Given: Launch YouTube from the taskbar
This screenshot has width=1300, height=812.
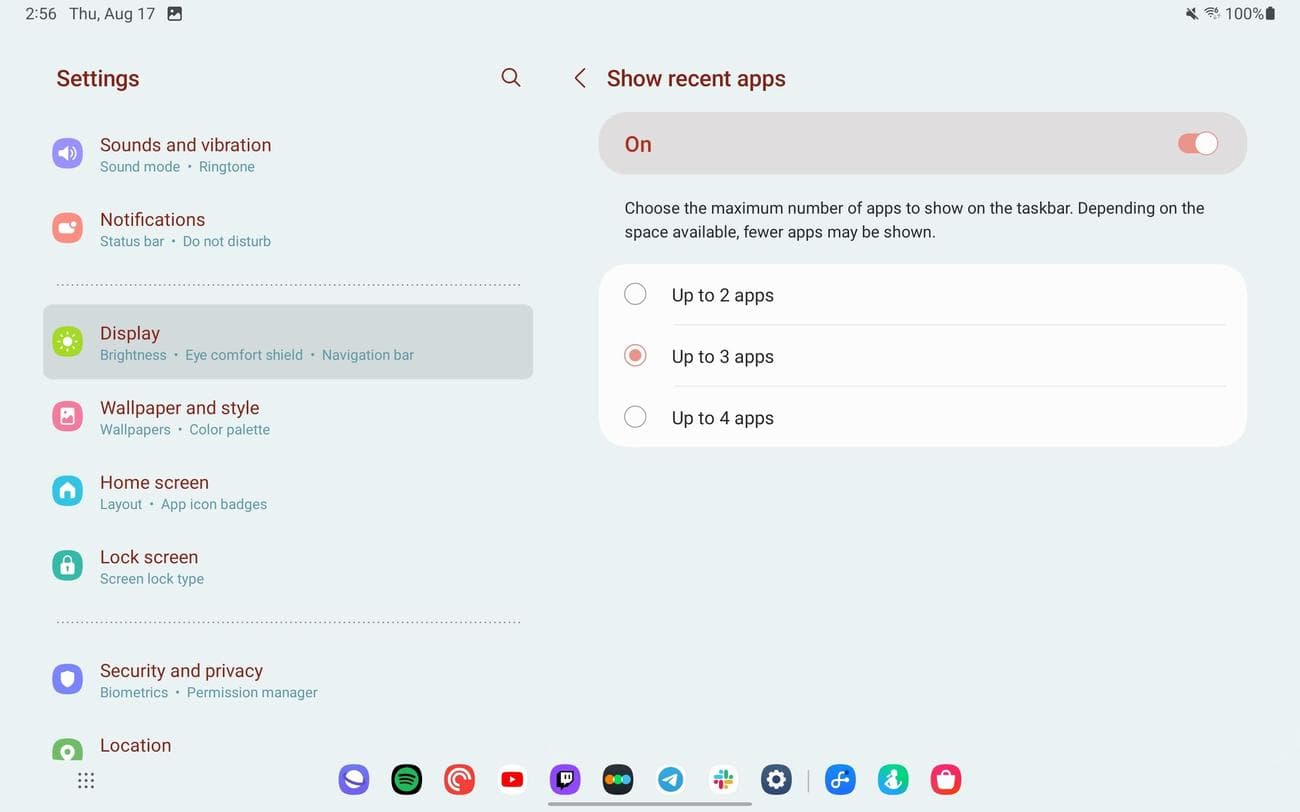Looking at the screenshot, I should click(512, 779).
